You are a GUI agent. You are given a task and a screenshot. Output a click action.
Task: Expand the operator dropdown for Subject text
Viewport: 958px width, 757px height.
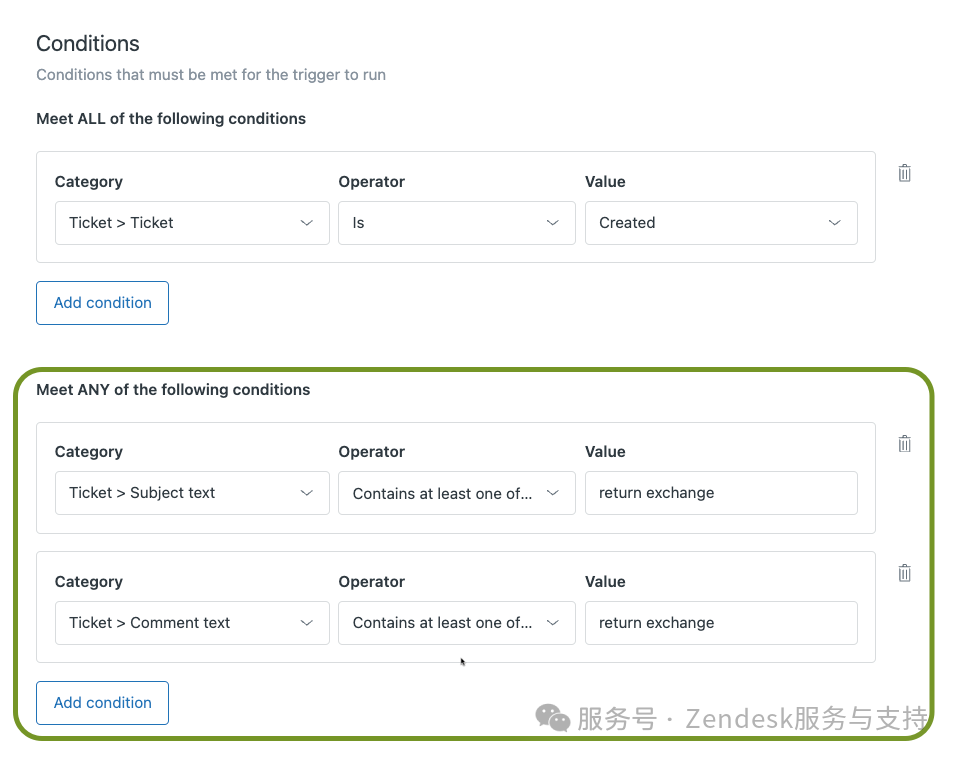pos(456,493)
